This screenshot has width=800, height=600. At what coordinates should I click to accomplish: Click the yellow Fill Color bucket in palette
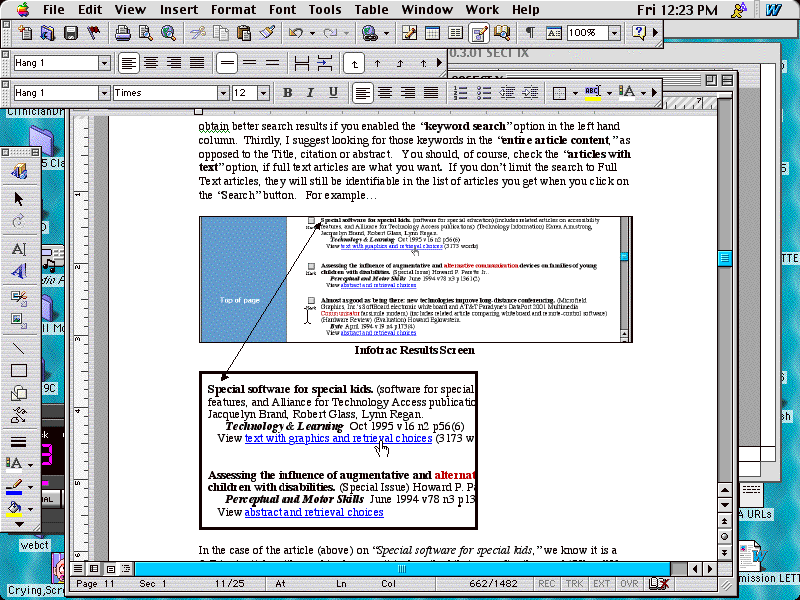point(14,509)
